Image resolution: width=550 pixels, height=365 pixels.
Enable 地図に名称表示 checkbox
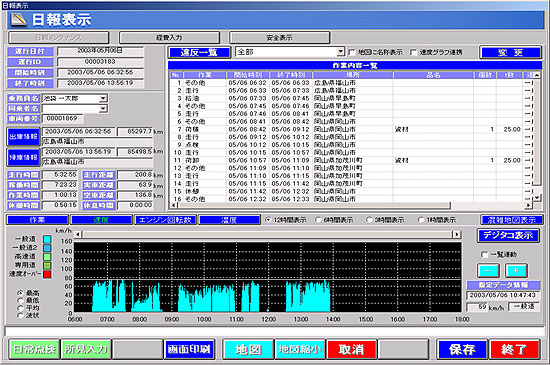pos(352,52)
